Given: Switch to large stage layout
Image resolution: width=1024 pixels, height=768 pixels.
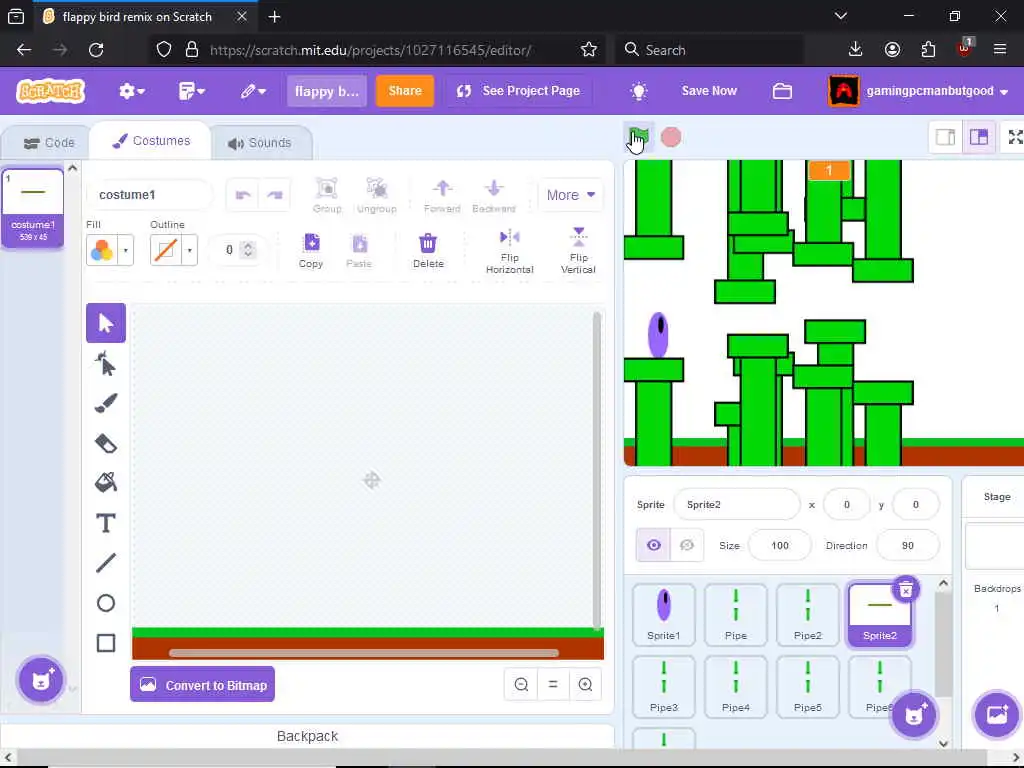Looking at the screenshot, I should (978, 137).
